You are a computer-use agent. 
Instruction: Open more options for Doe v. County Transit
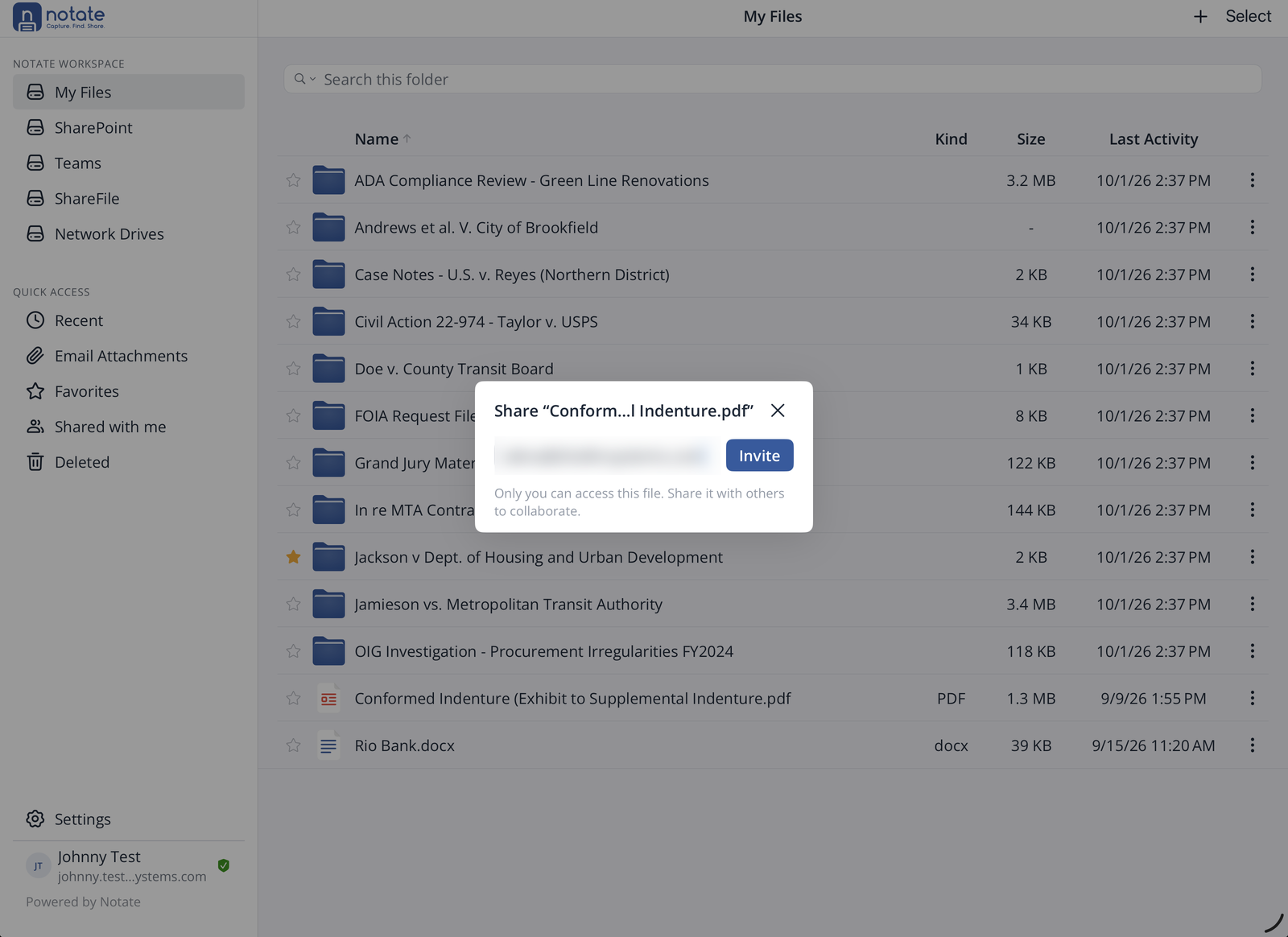tap(1252, 369)
